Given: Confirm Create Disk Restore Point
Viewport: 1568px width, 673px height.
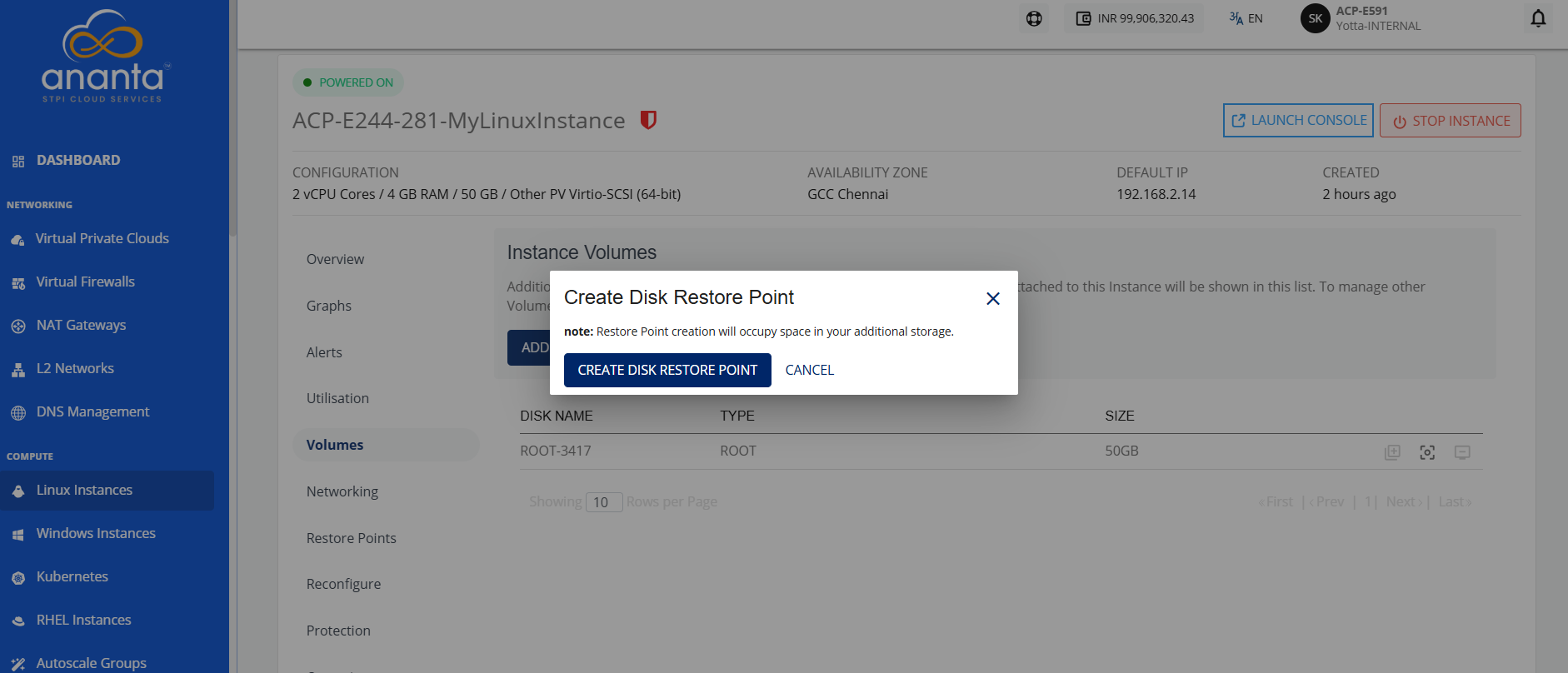Looking at the screenshot, I should pyautogui.click(x=667, y=370).
